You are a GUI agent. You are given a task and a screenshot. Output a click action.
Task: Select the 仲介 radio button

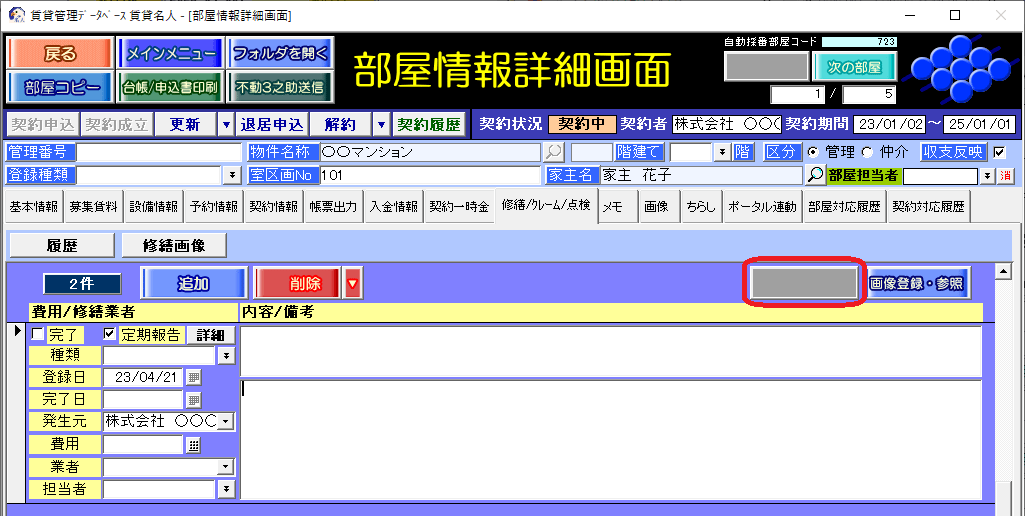[866, 152]
